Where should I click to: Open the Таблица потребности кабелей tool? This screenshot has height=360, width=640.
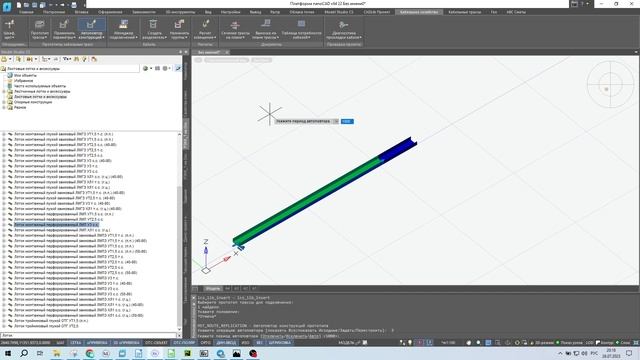(x=301, y=29)
